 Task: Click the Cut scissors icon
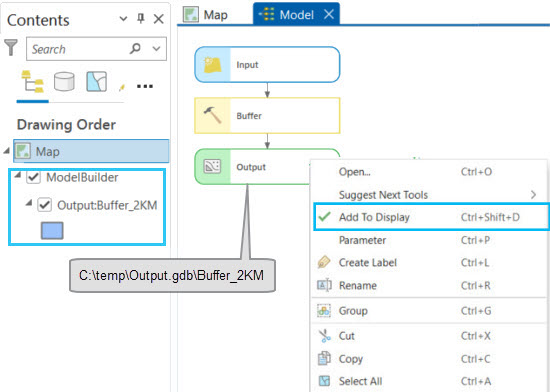324,336
